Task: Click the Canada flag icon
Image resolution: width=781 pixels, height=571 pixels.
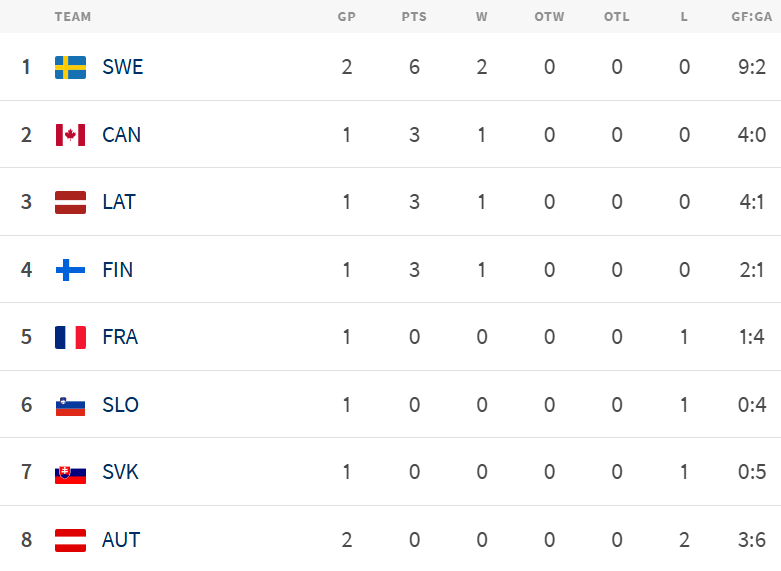Action: point(70,135)
